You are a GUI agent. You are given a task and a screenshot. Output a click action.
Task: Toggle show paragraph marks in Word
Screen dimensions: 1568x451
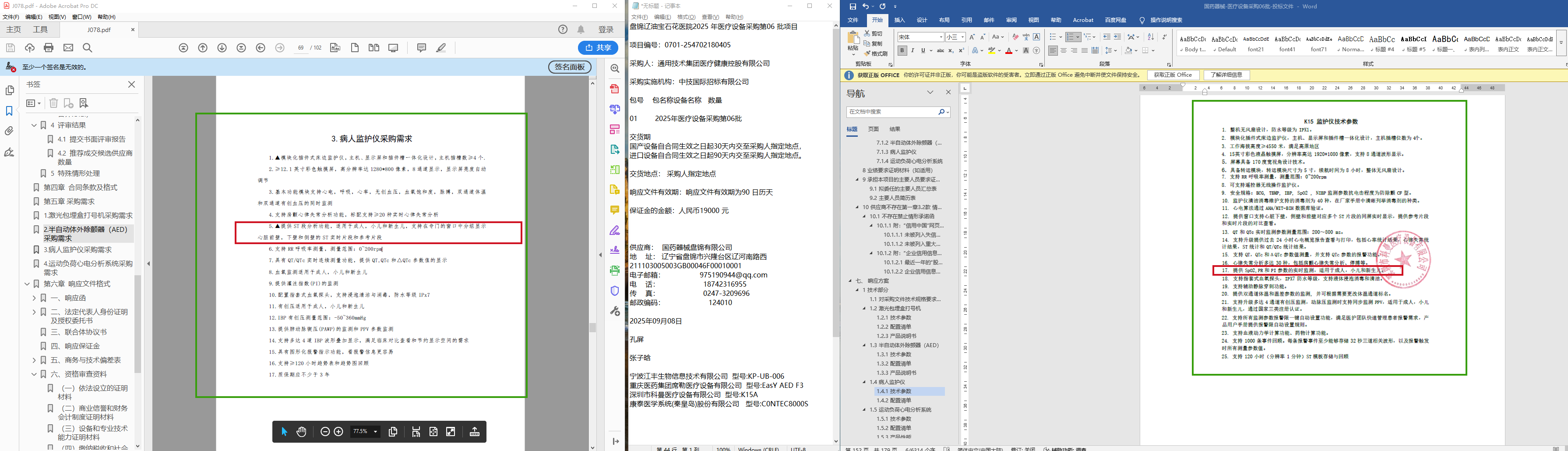click(x=1164, y=37)
